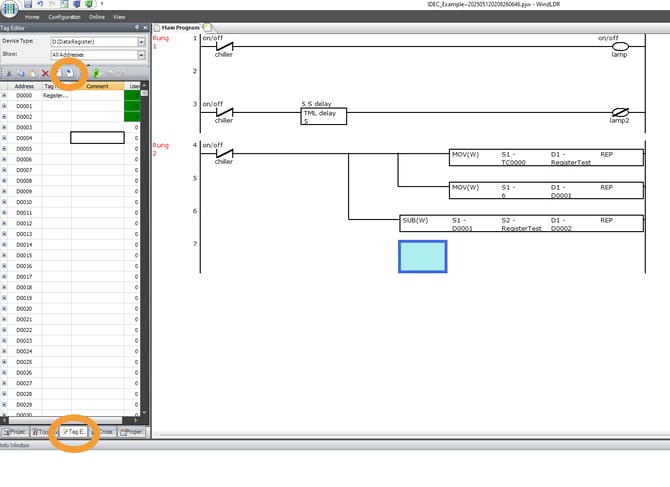Open the Configuration ribbon tab
This screenshot has height=487, width=670.
pos(64,17)
